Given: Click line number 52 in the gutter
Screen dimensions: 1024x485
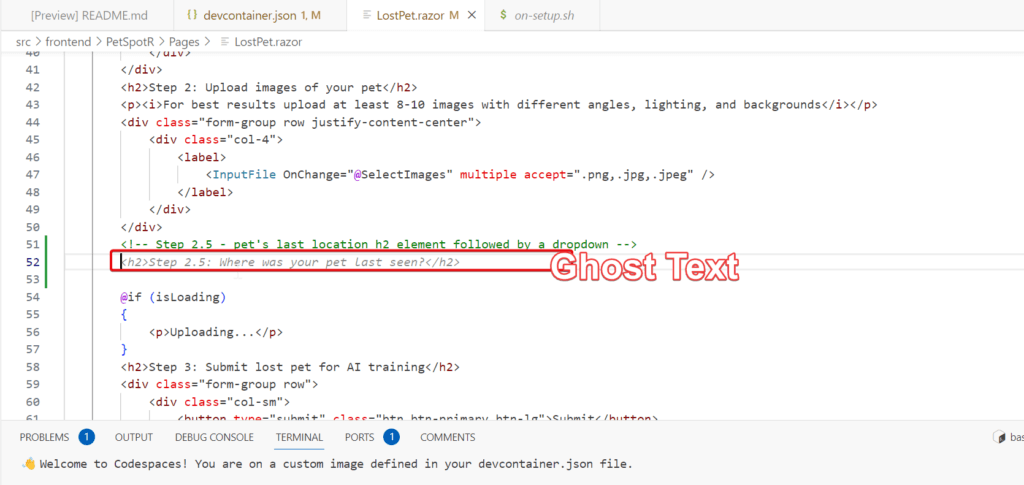Looking at the screenshot, I should pyautogui.click(x=32, y=262).
